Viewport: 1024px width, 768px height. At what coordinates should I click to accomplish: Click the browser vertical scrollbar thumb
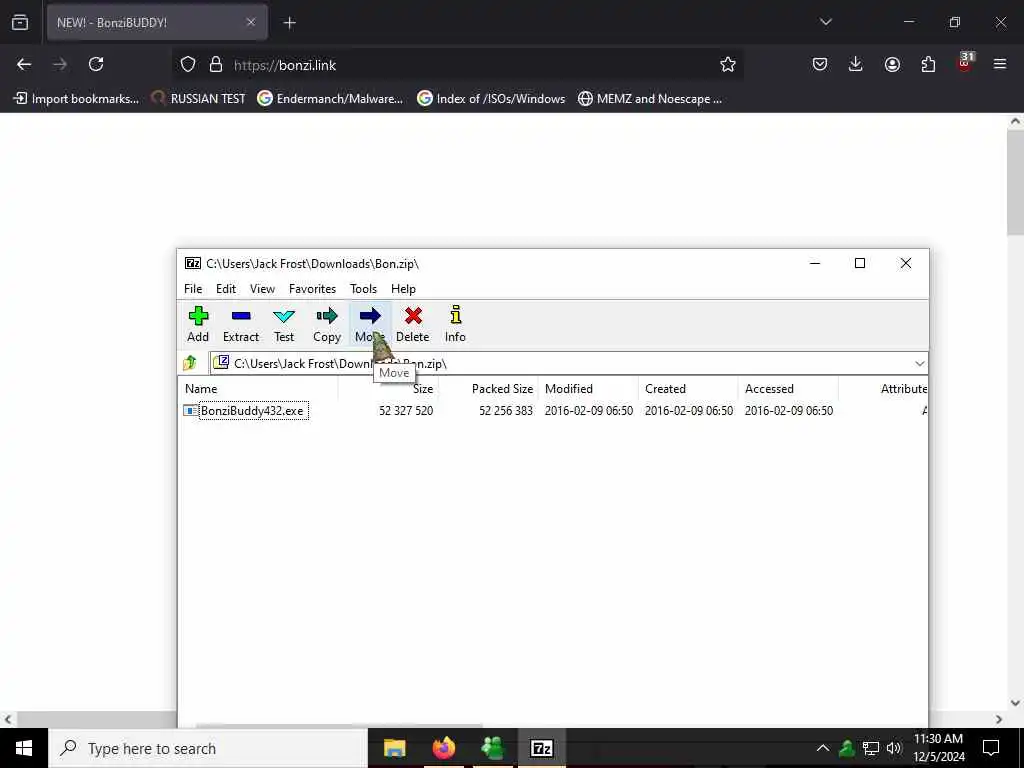pos(1016,183)
